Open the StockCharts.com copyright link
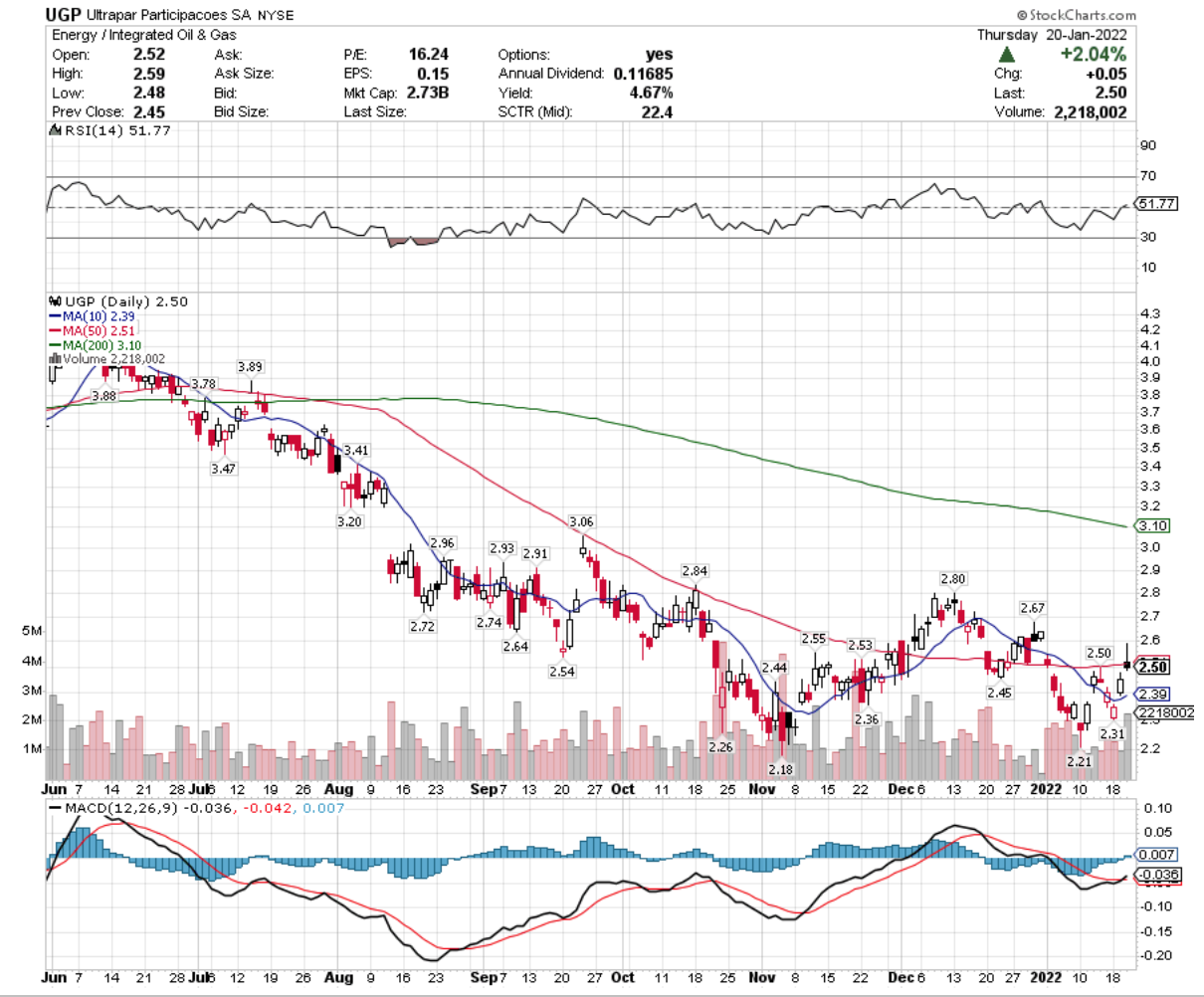This screenshot has height=997, width=1204. pyautogui.click(x=1077, y=16)
